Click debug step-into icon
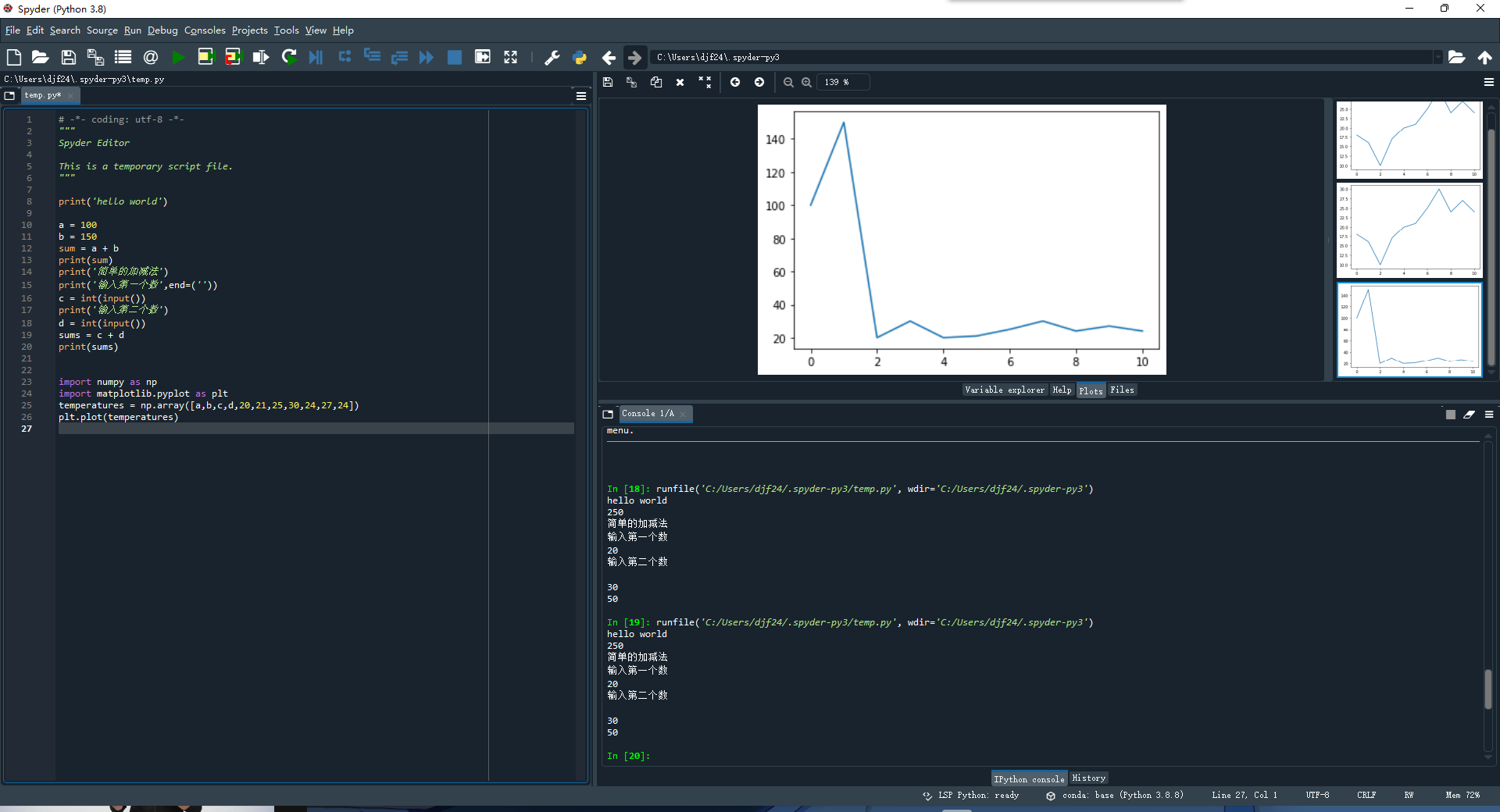This screenshot has height=812, width=1500. coord(372,57)
